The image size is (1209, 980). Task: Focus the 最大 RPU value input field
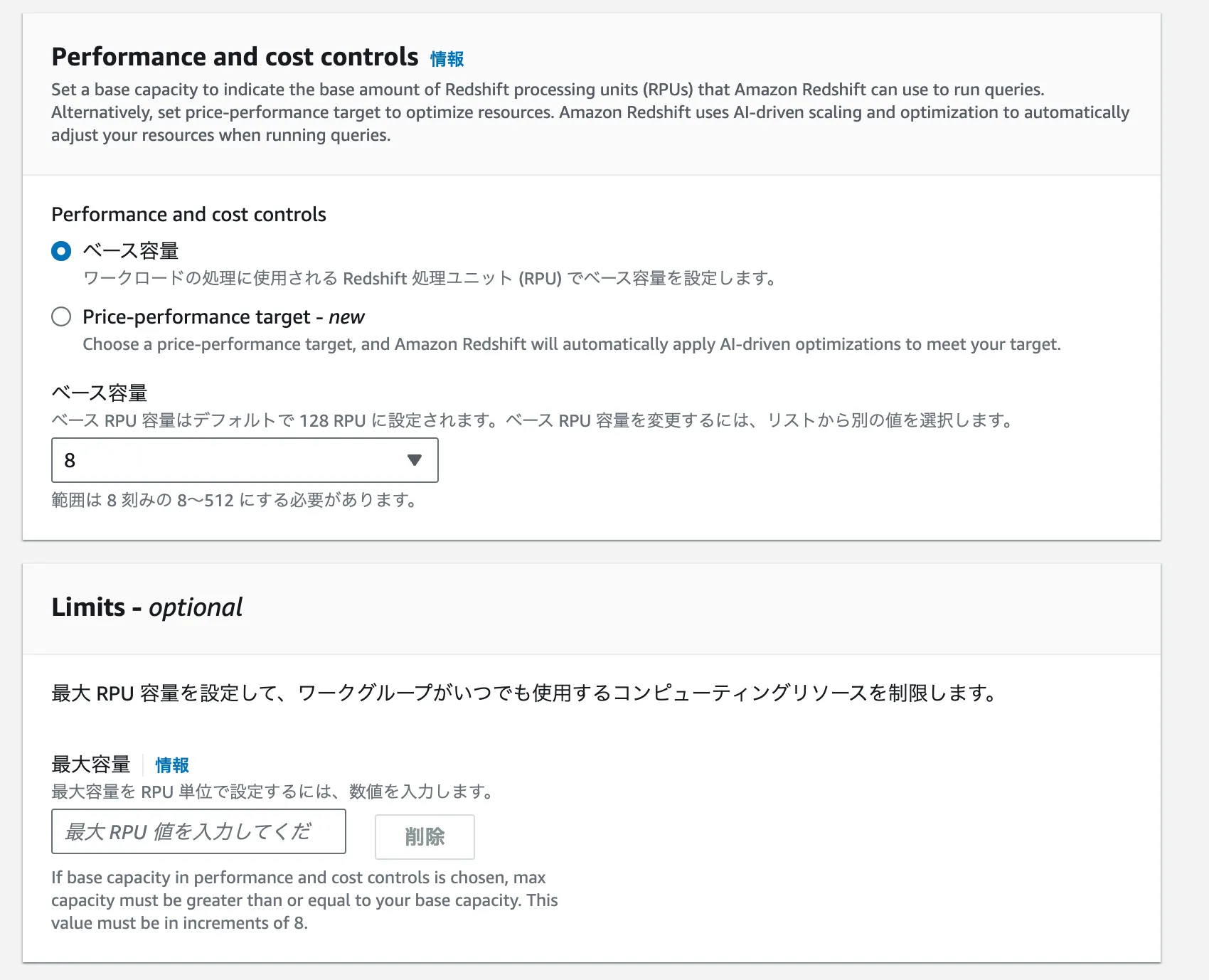point(198,831)
